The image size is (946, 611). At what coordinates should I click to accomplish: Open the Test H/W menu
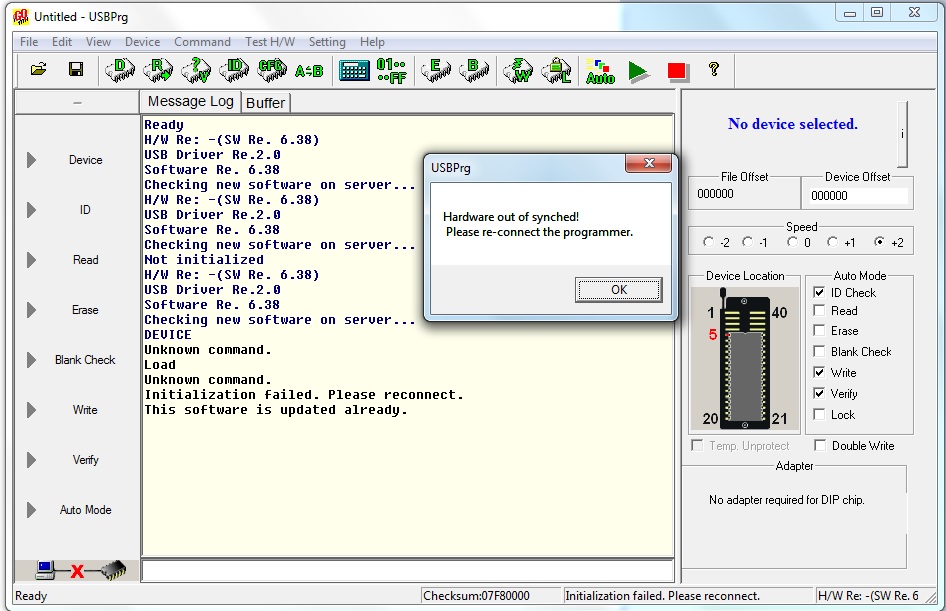(269, 42)
